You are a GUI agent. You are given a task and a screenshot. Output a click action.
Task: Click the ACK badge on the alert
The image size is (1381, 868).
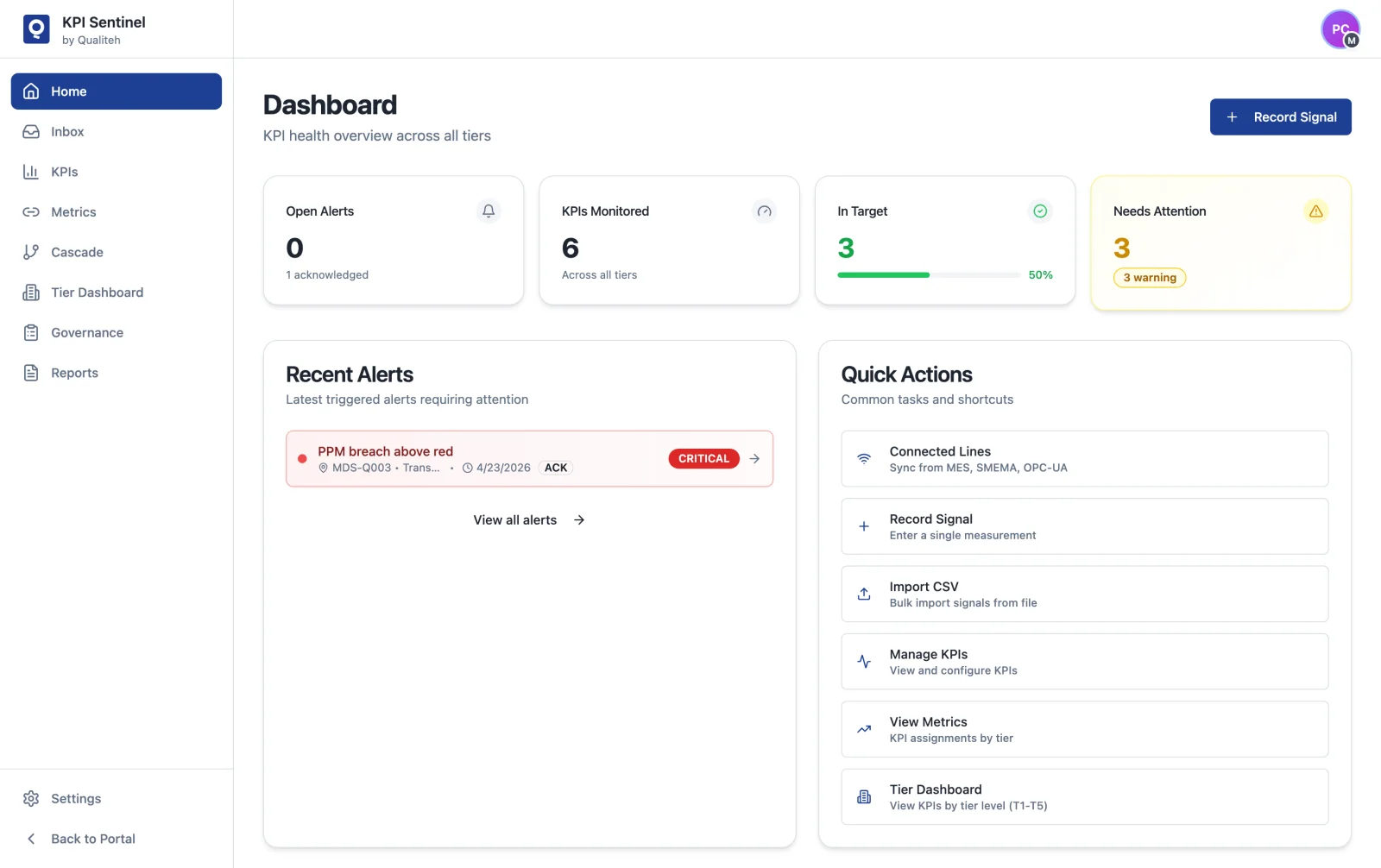pyautogui.click(x=556, y=469)
